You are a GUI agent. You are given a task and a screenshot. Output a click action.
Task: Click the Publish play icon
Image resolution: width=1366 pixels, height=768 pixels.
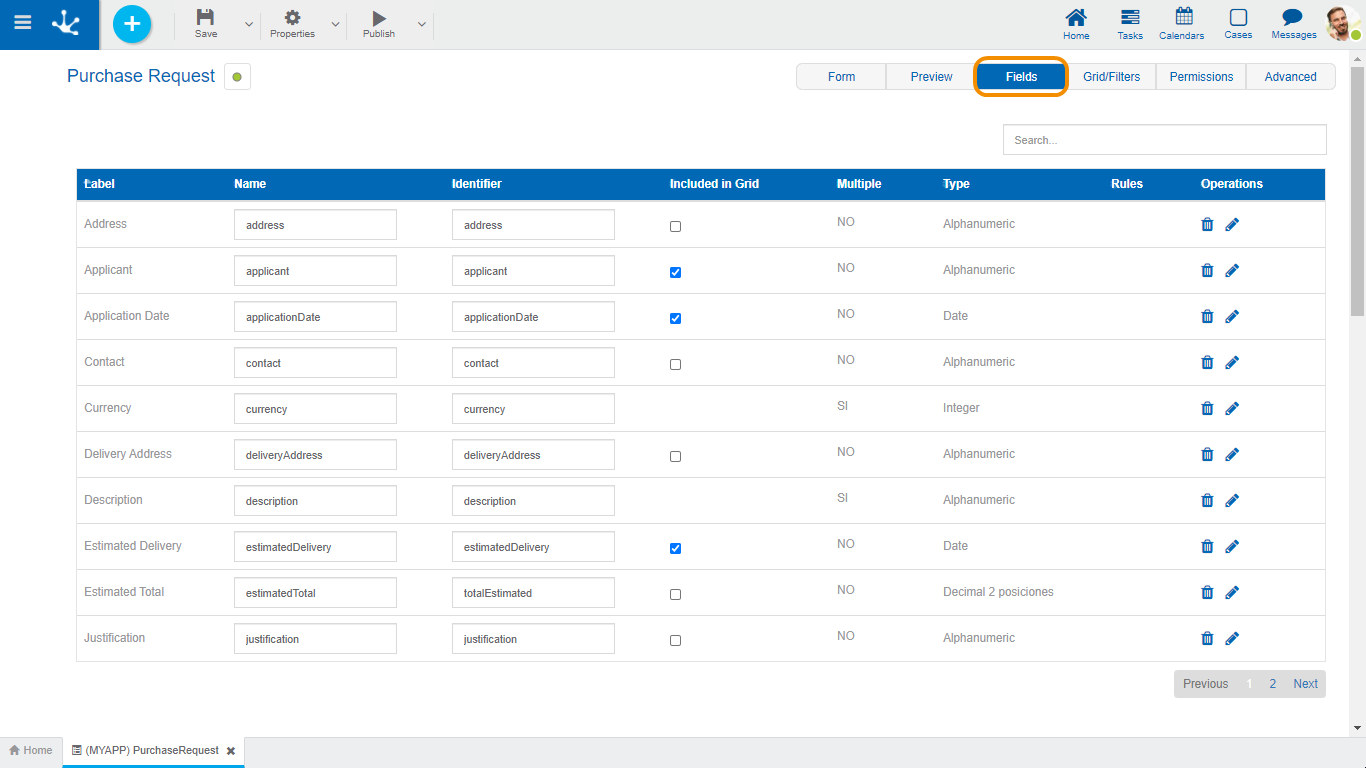[x=379, y=18]
